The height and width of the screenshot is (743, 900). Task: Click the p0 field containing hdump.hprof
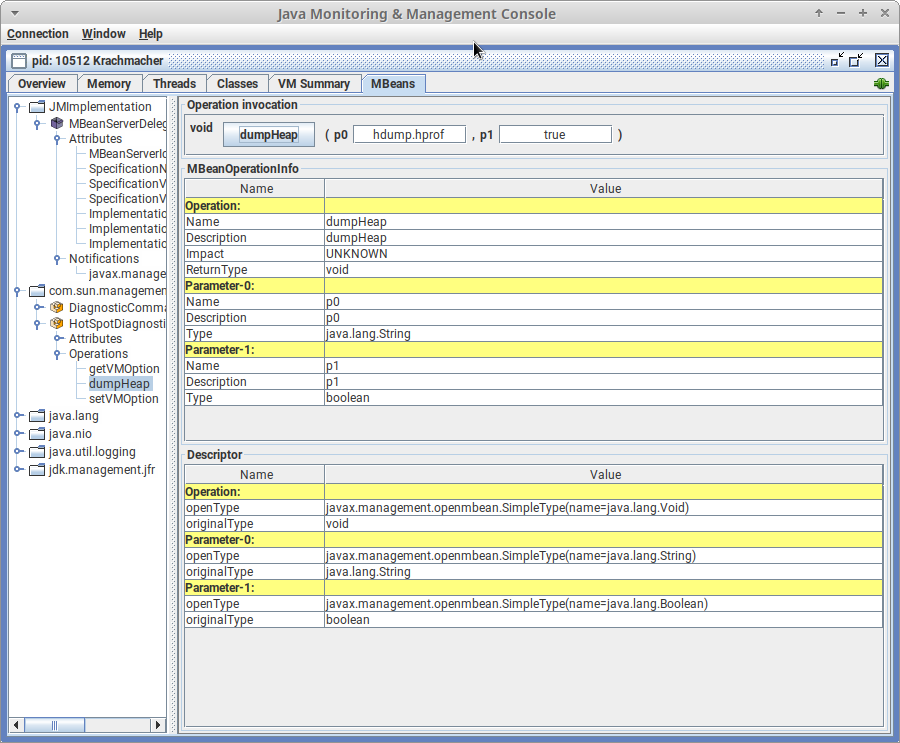tap(410, 134)
